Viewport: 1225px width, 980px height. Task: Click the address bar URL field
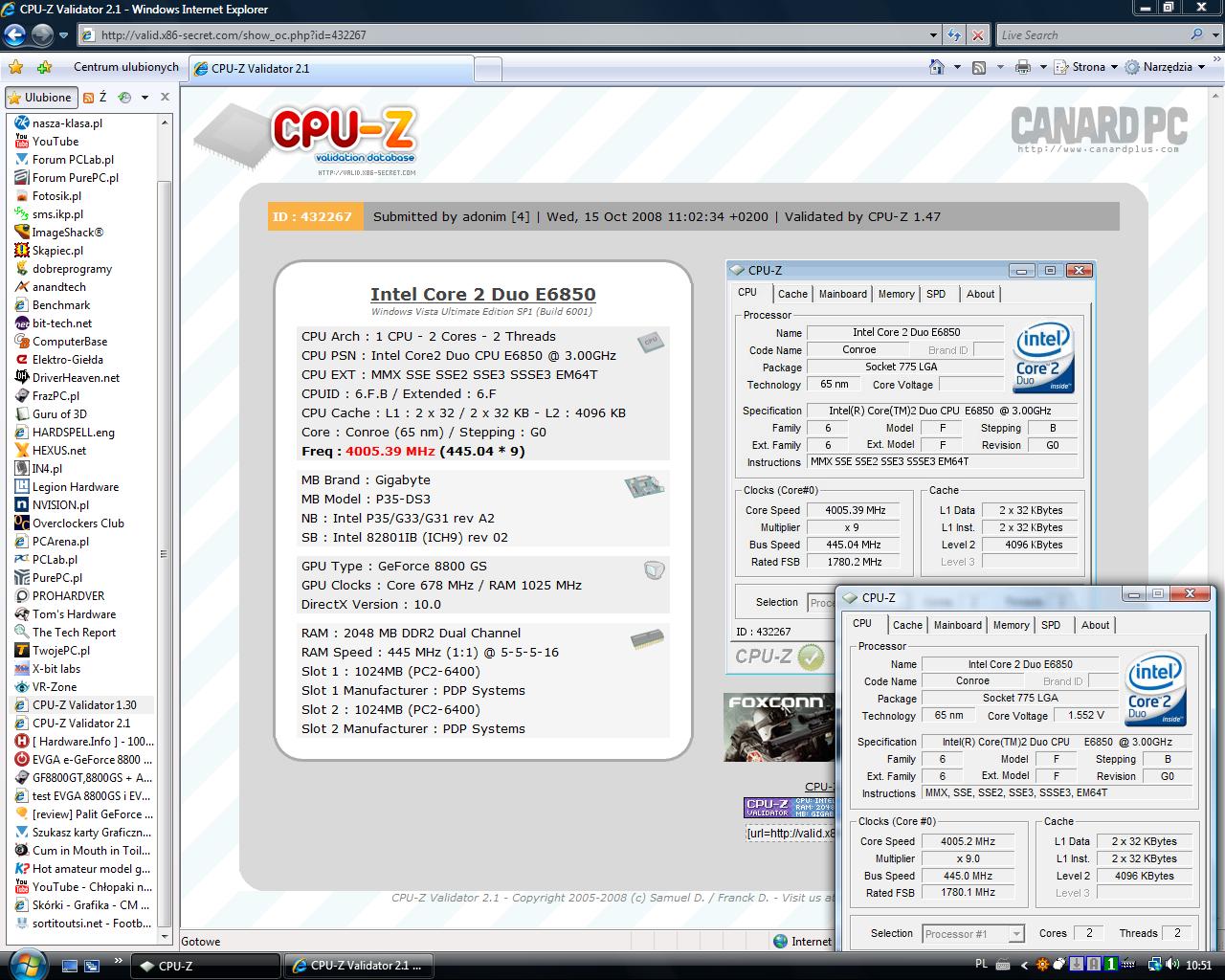point(502,35)
